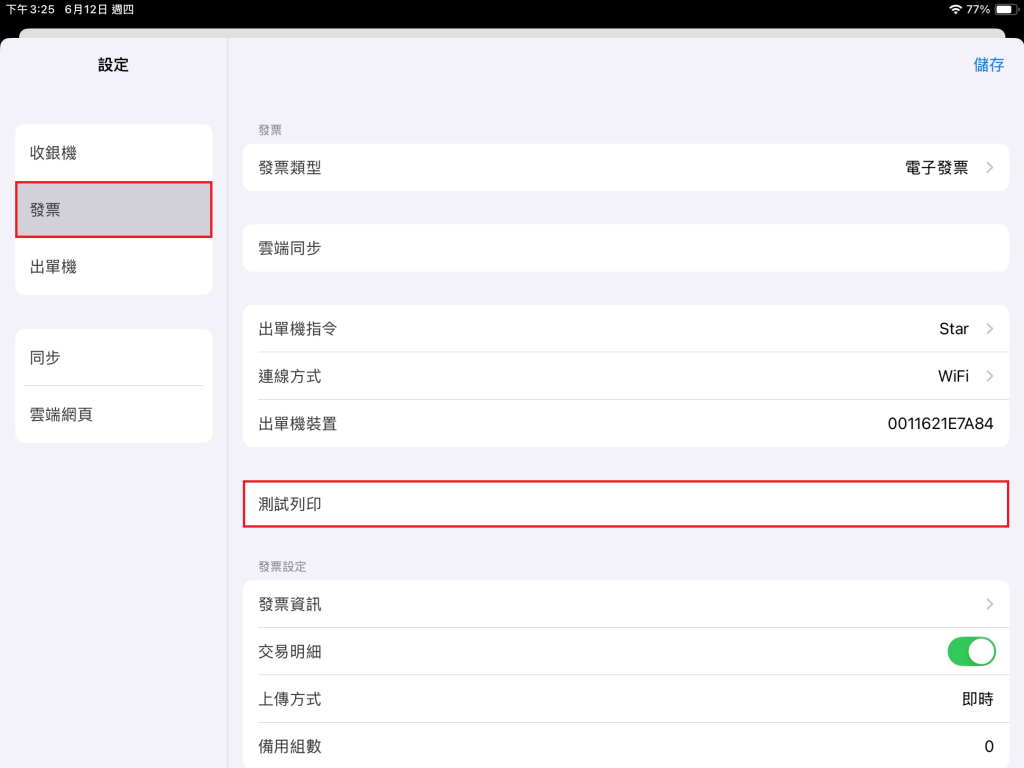This screenshot has width=1024, height=768.
Task: Tap the 備用組數 row
Action: click(x=626, y=746)
